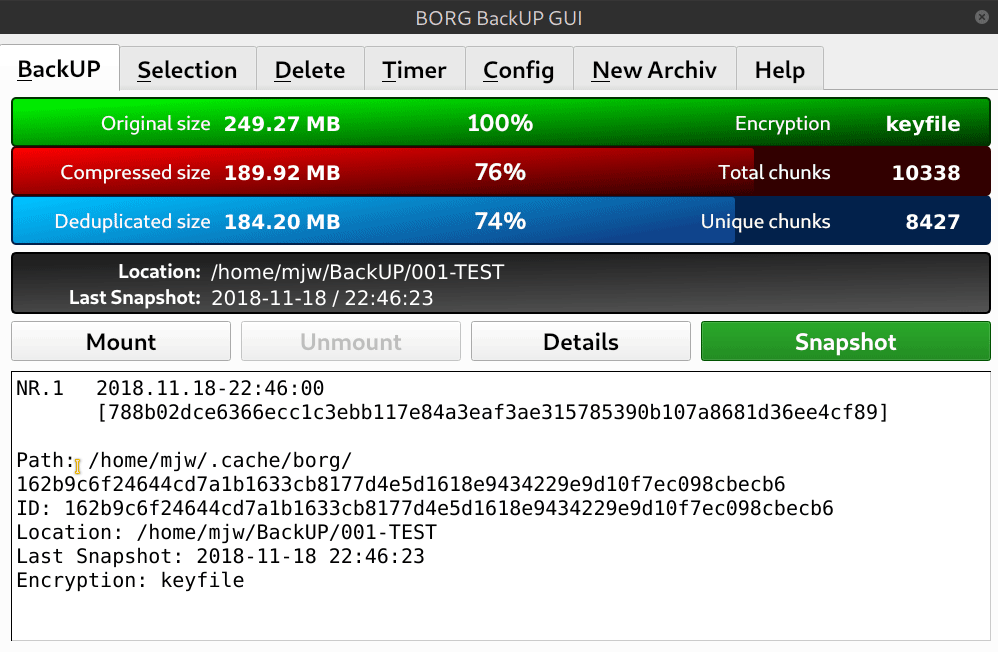Open the Timer tab
Image resolution: width=998 pixels, height=652 pixels.
tap(414, 69)
